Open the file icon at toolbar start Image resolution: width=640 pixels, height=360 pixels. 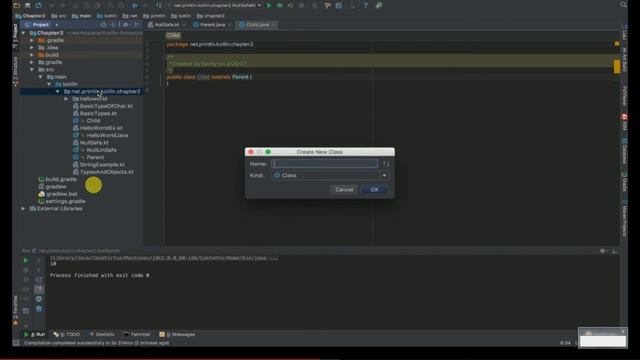click(17, 5)
